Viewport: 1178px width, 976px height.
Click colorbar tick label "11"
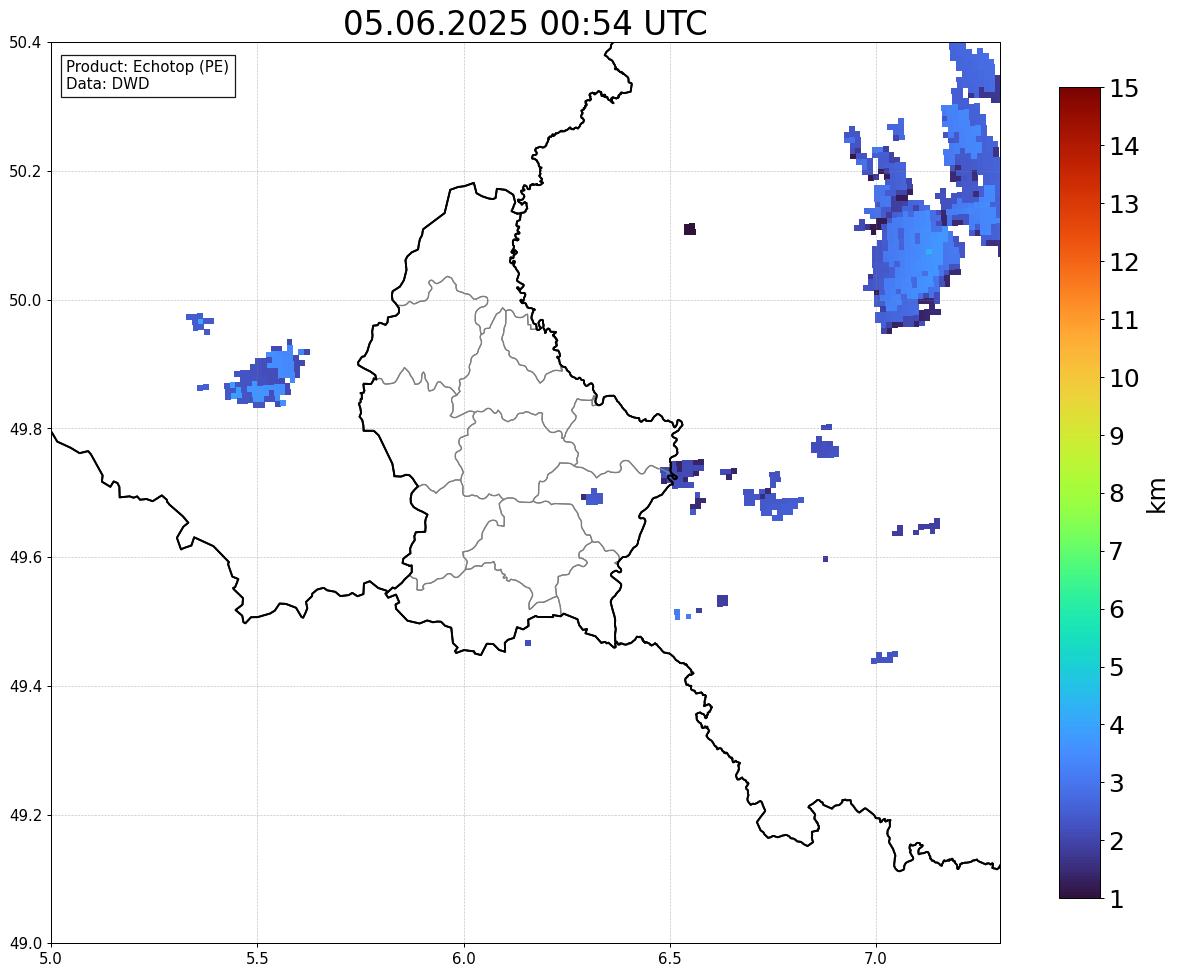click(x=1124, y=320)
